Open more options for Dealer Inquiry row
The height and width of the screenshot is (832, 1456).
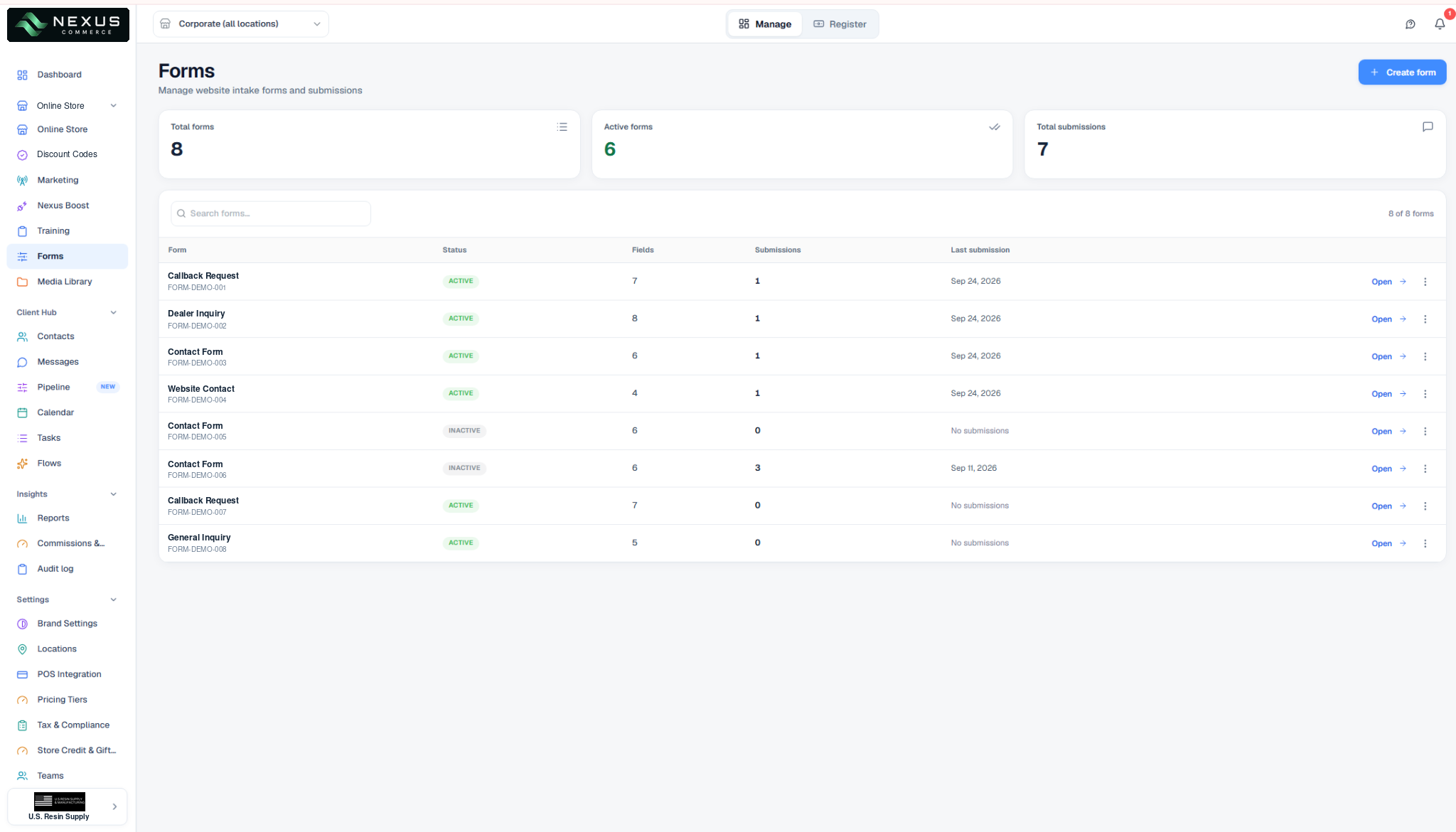(1425, 319)
